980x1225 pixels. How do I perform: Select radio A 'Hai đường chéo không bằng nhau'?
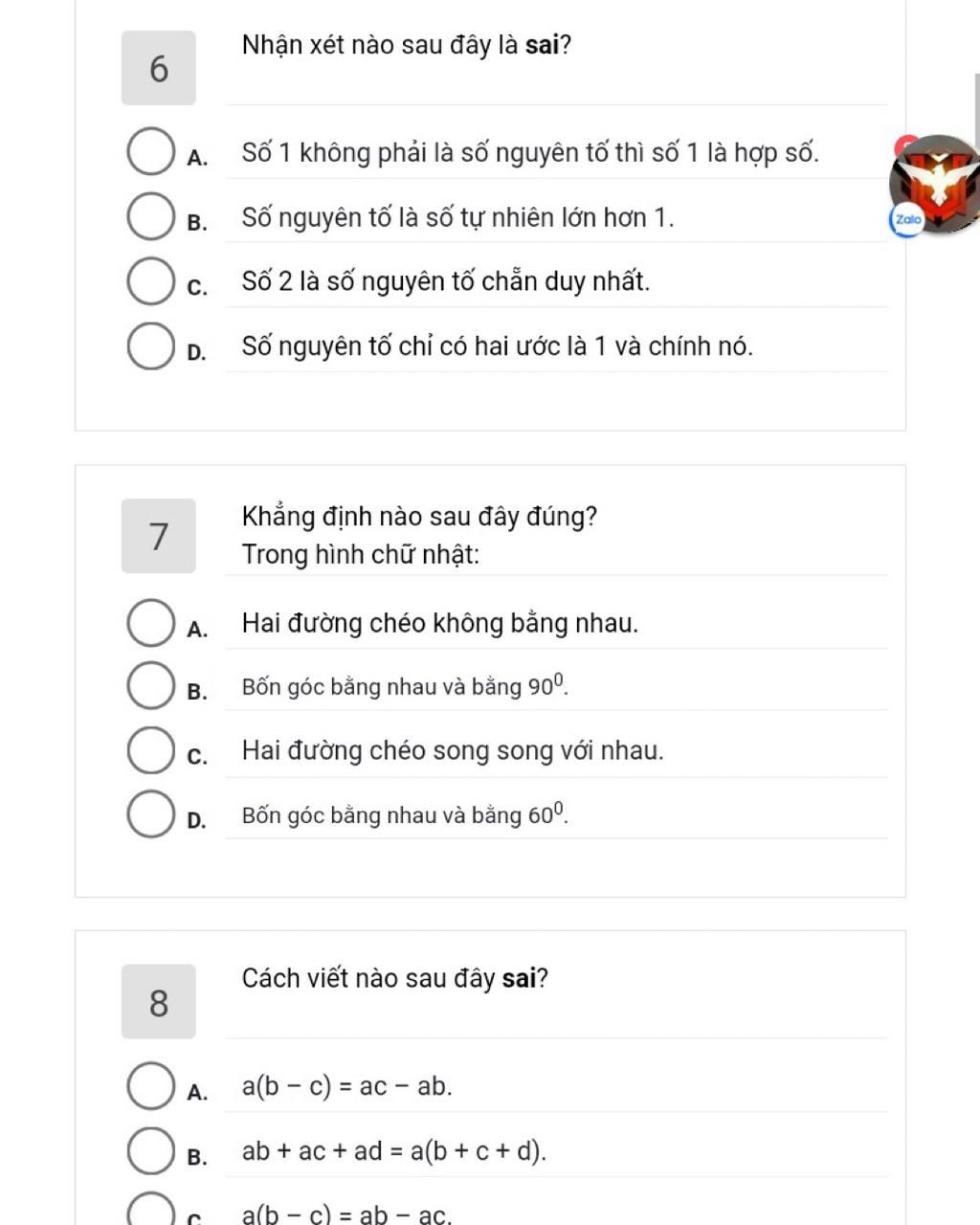[150, 624]
